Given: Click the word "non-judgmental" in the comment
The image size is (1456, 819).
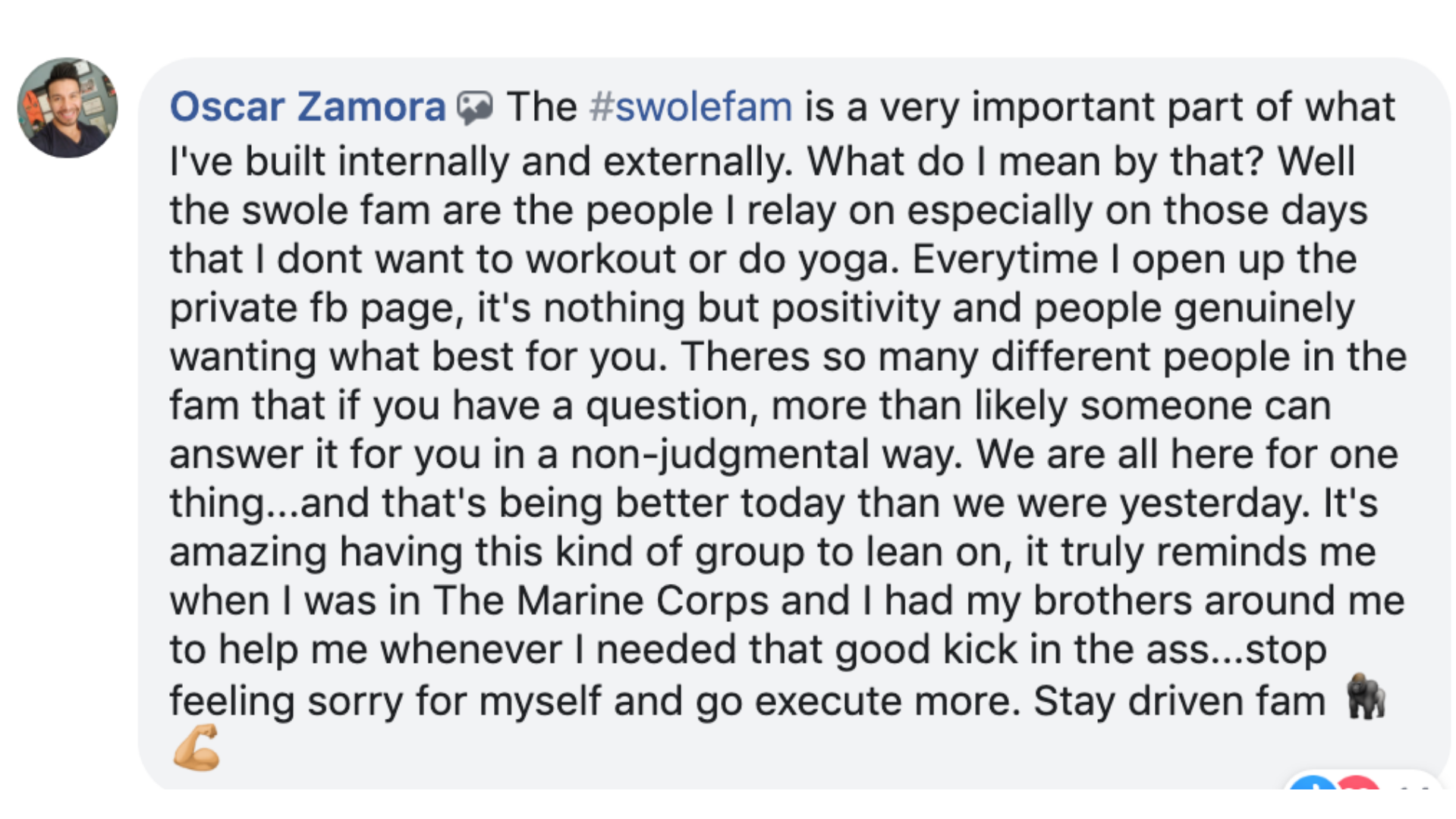Looking at the screenshot, I should (719, 455).
